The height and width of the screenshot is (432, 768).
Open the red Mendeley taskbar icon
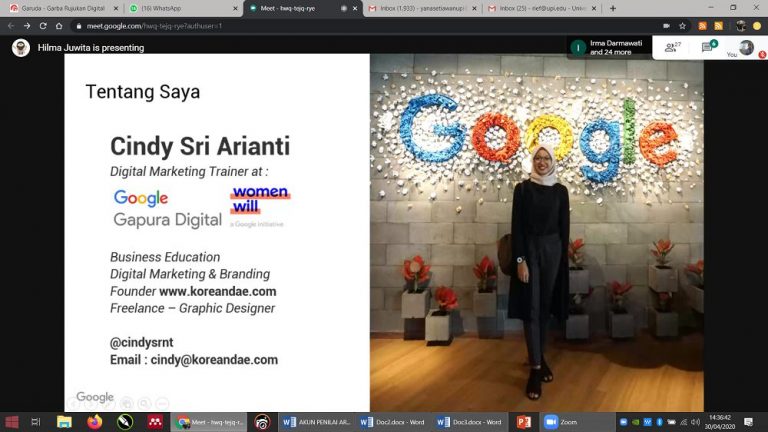pos(155,422)
